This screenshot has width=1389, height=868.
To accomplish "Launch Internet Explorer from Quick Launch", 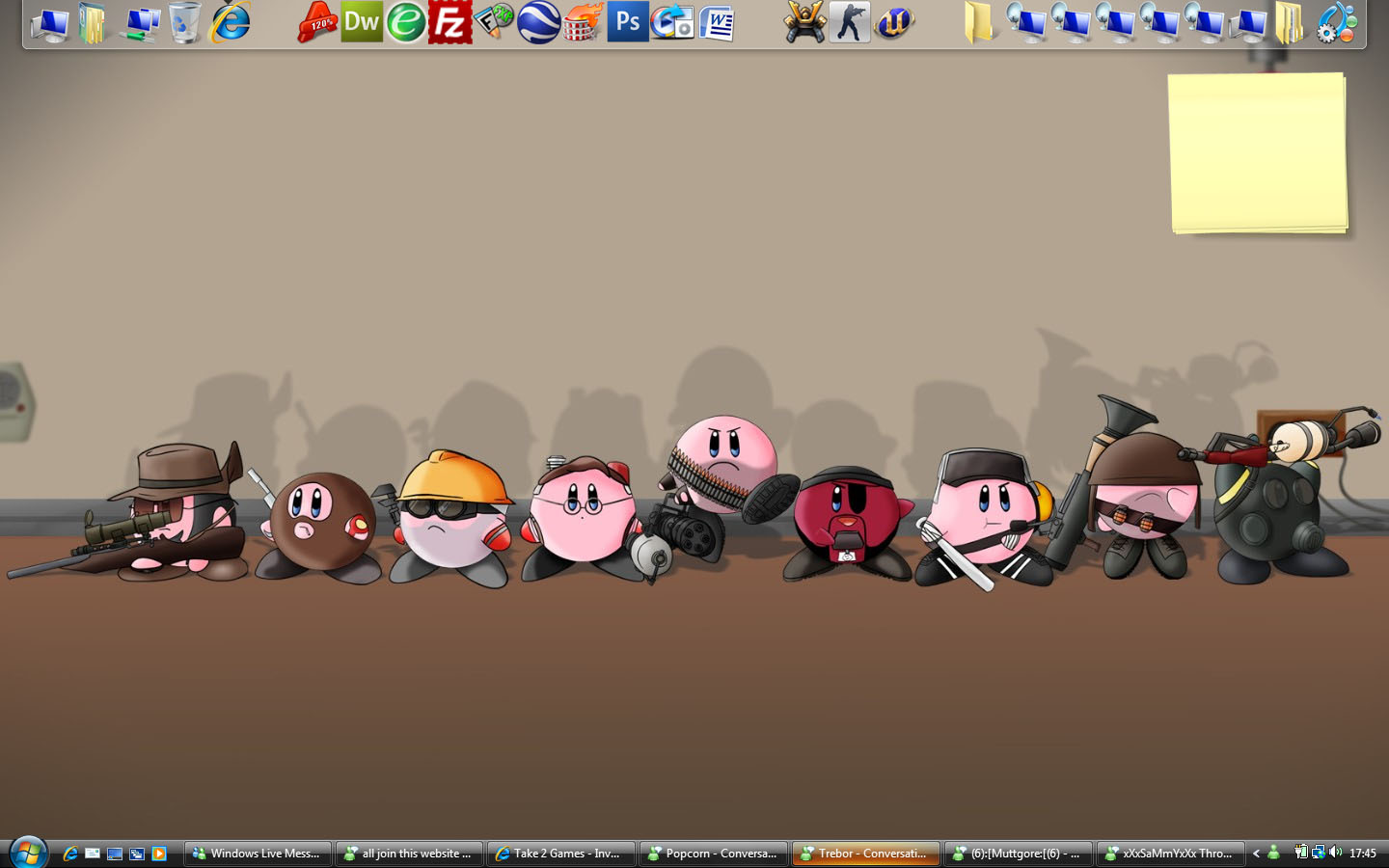I will (70, 854).
